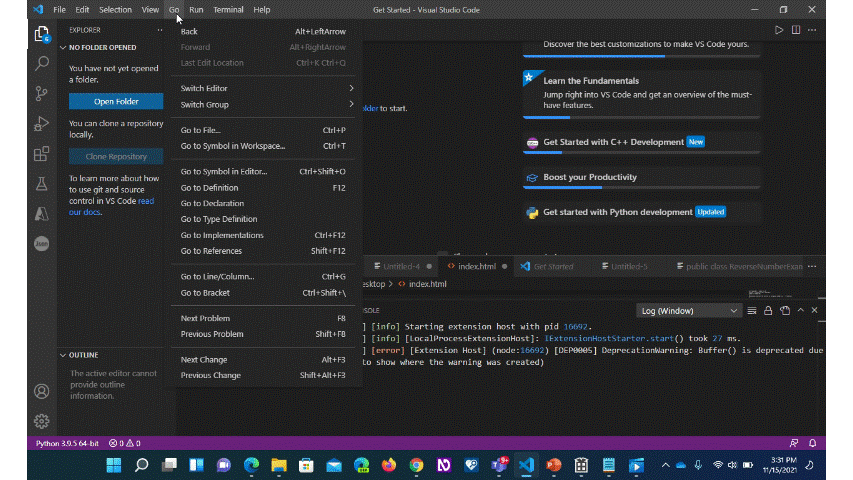
Task: Click the Run play icon in editor toolbar
Action: pos(779,30)
